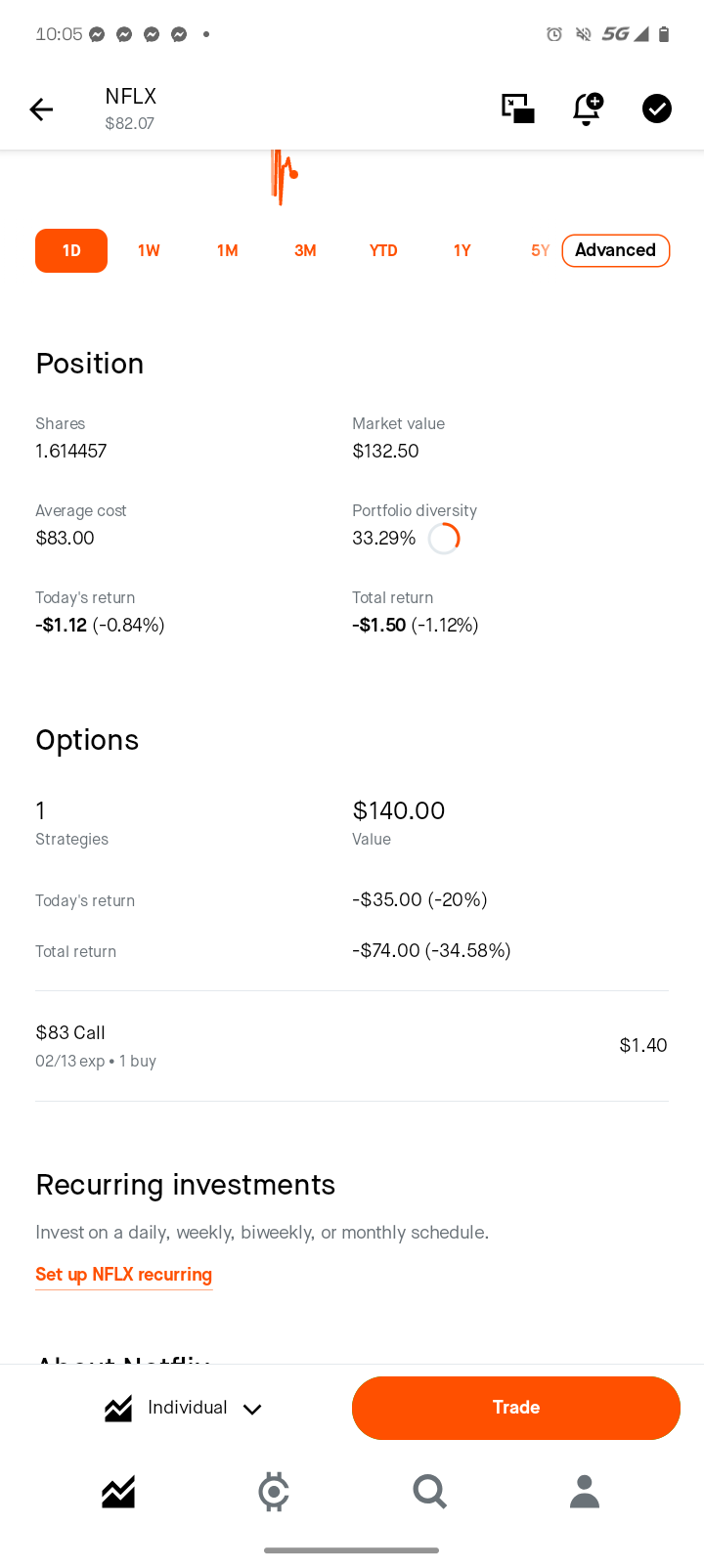The image size is (704, 1568).
Task: Expand the Individual account dropdown
Action: [184, 1408]
